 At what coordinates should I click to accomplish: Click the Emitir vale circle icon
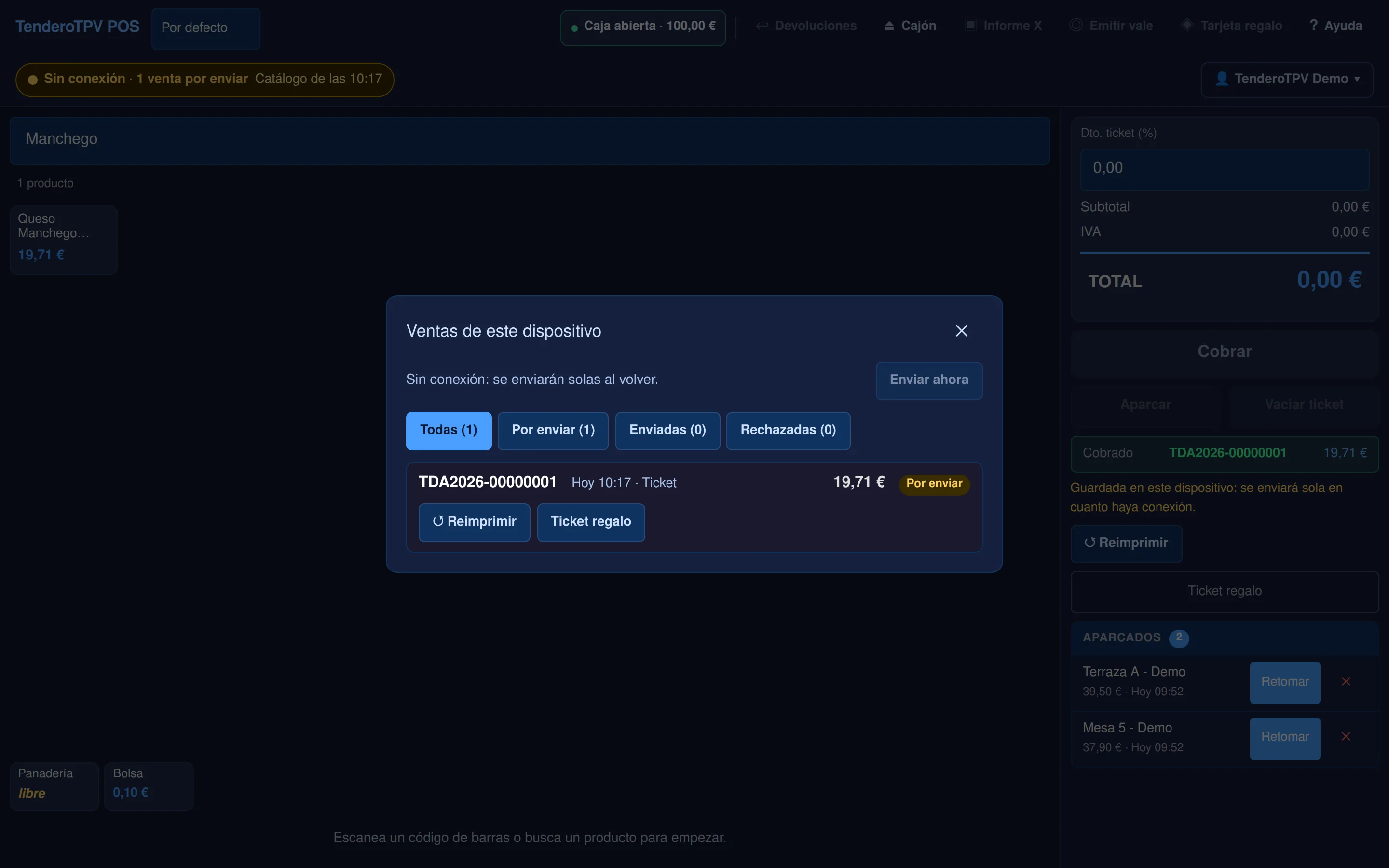click(1076, 25)
